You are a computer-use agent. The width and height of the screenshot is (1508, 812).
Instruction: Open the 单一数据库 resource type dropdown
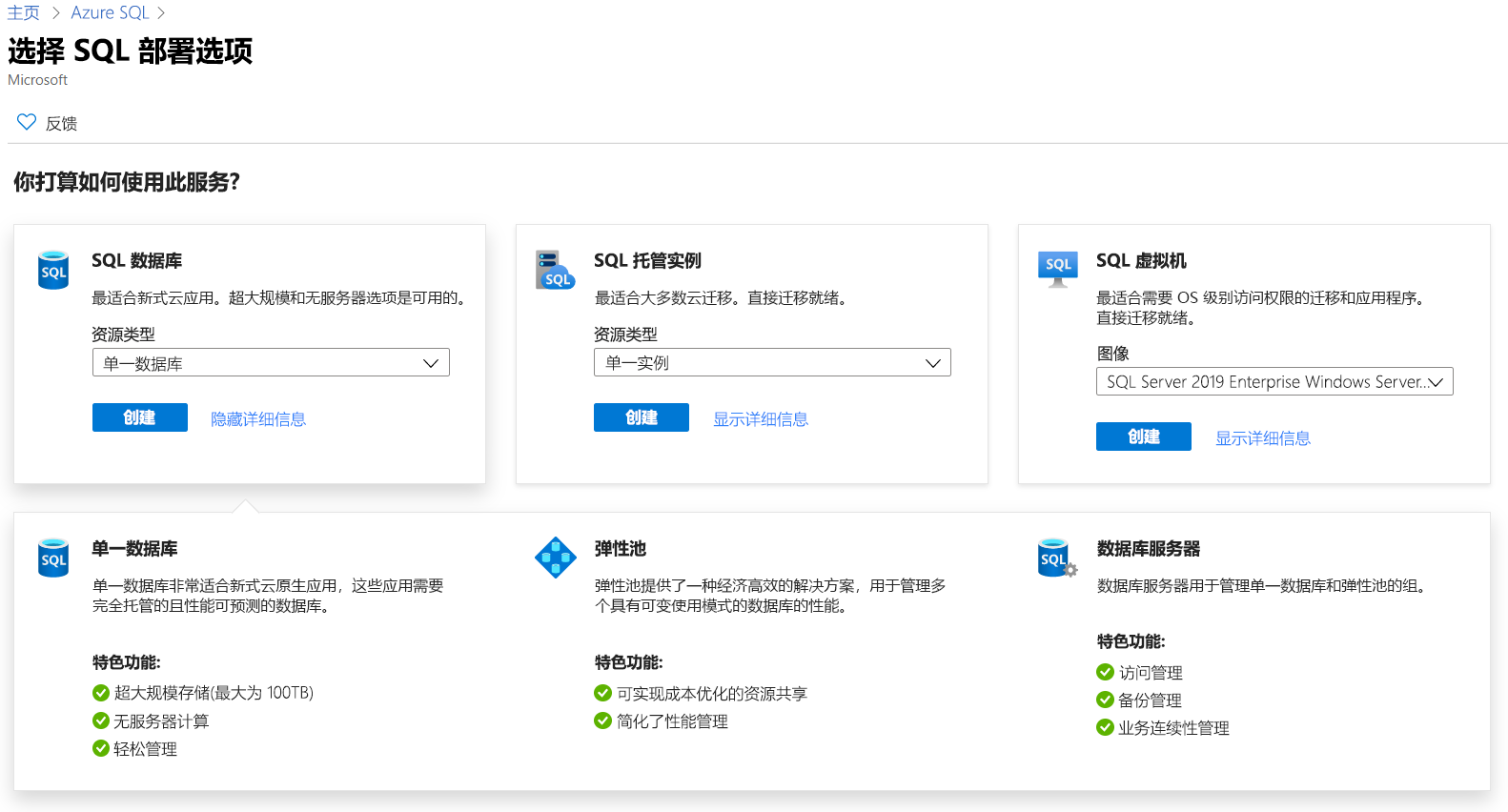click(271, 362)
